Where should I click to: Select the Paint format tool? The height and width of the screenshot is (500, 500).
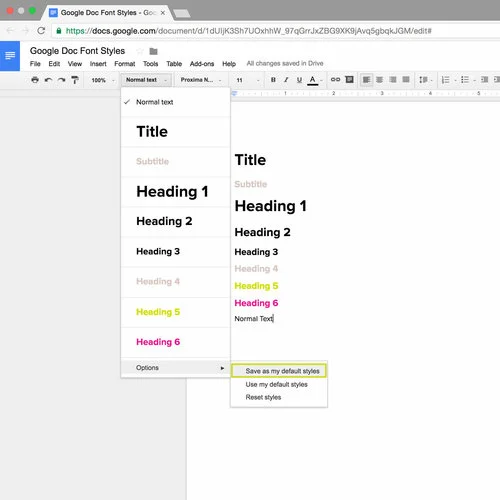click(75, 80)
